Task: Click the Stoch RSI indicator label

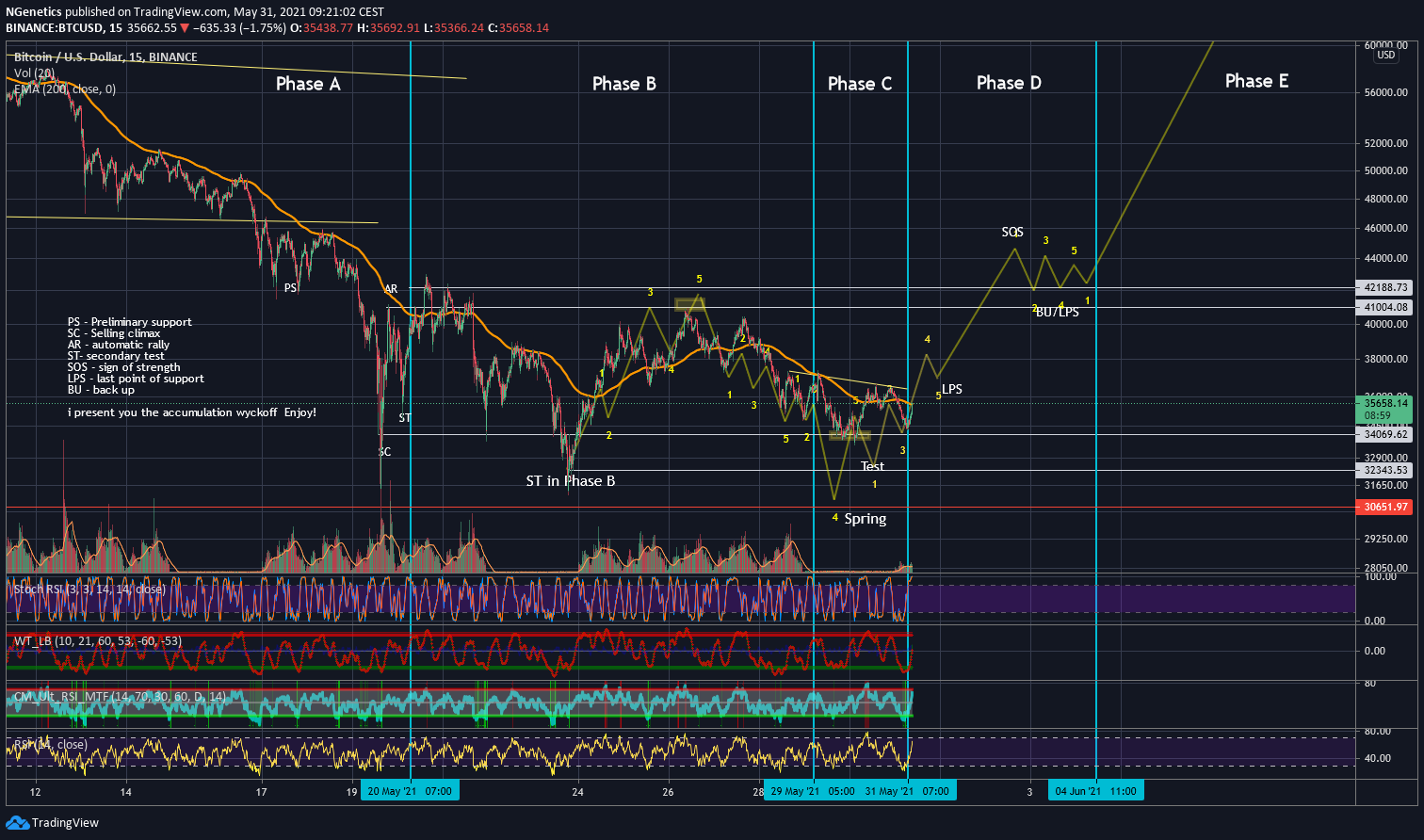Action: [x=89, y=590]
